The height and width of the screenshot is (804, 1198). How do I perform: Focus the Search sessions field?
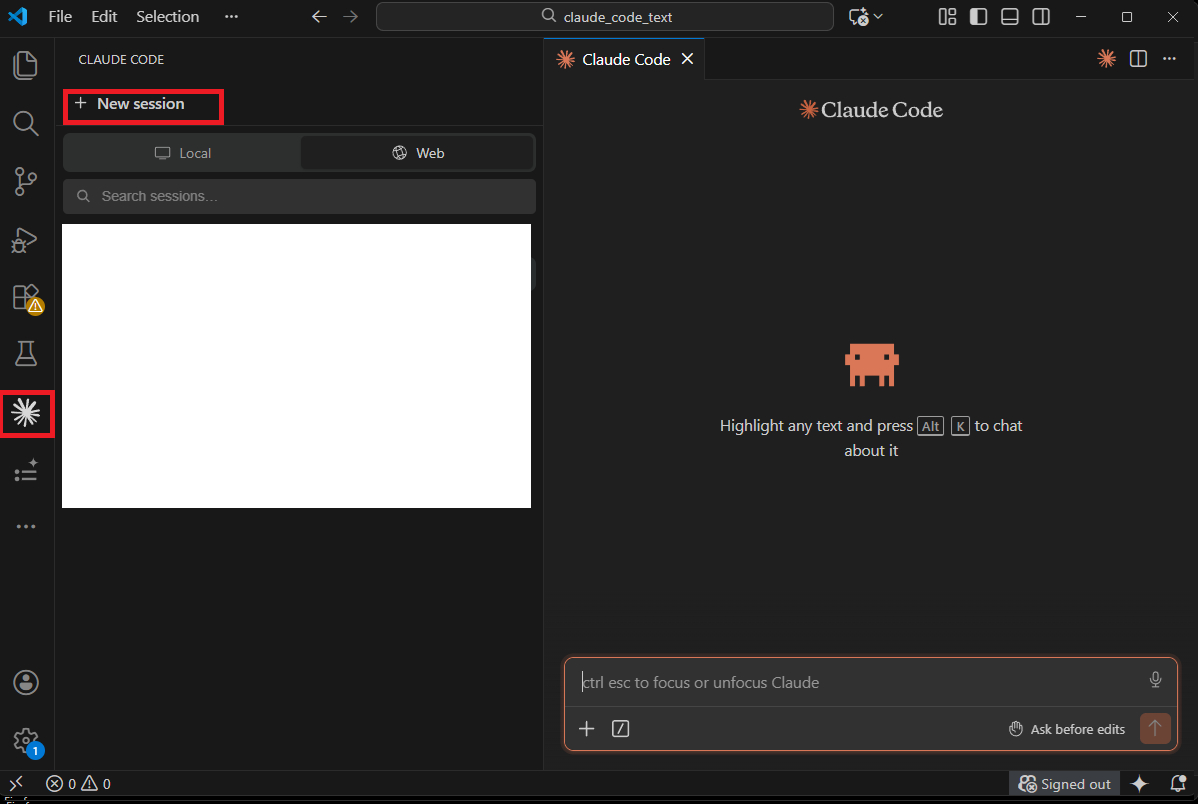click(300, 196)
